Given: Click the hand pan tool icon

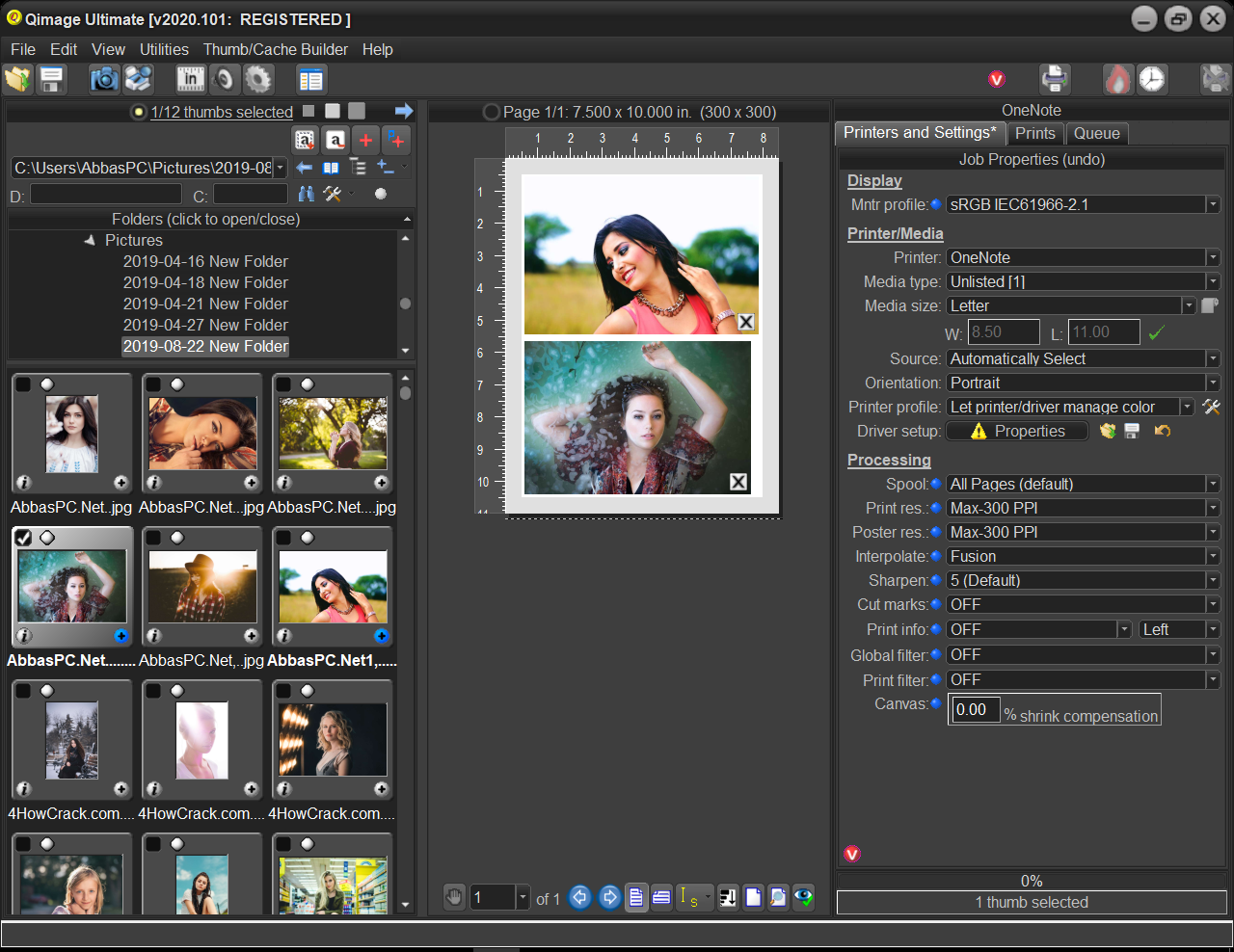Looking at the screenshot, I should click(455, 897).
